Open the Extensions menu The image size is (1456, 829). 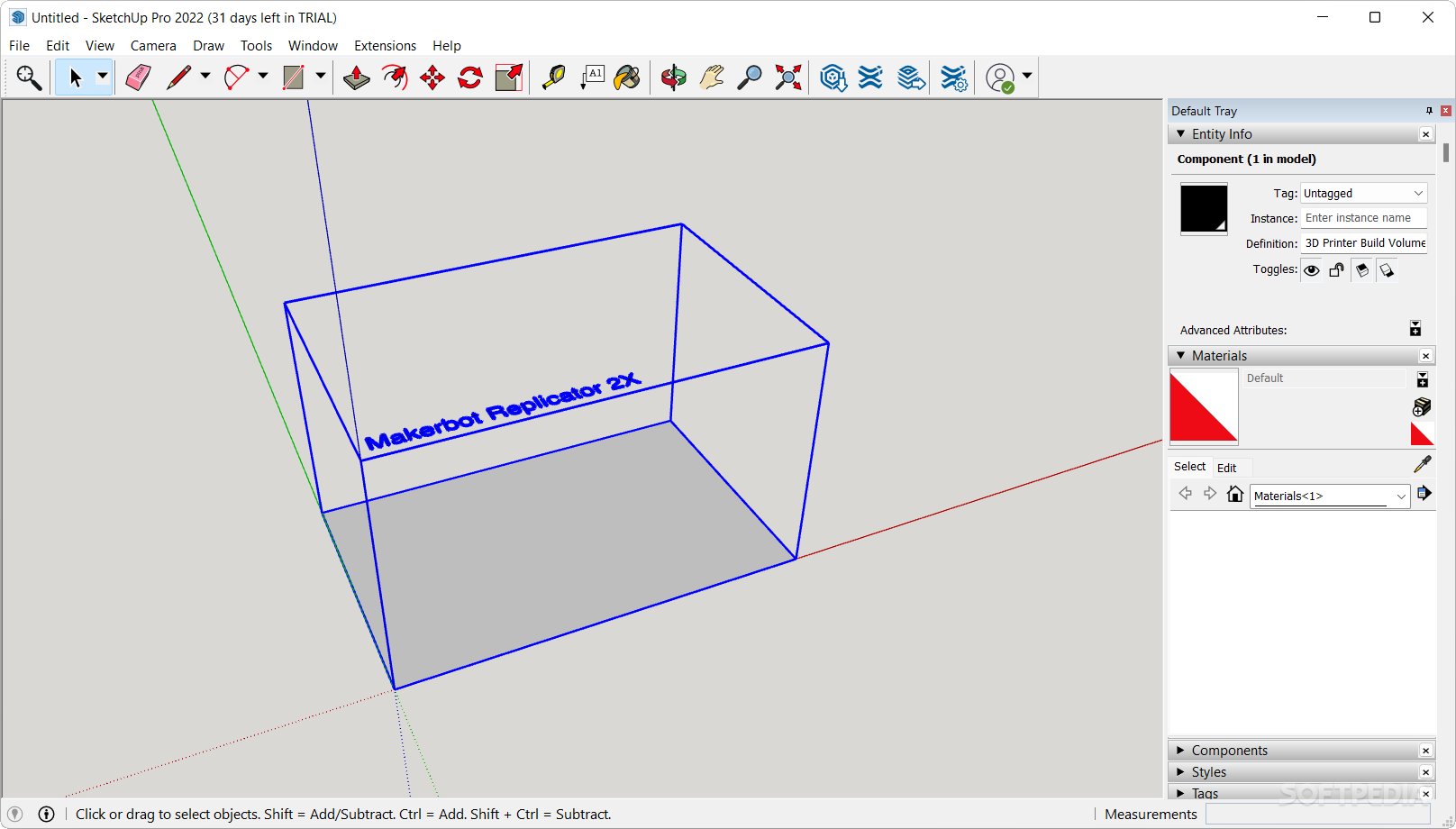(385, 46)
